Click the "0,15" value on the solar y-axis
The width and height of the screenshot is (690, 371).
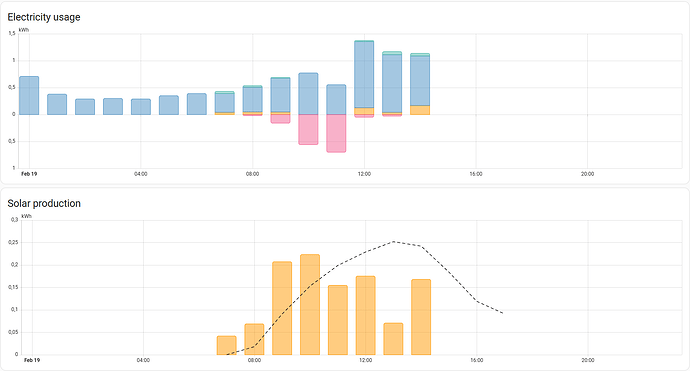(x=13, y=287)
